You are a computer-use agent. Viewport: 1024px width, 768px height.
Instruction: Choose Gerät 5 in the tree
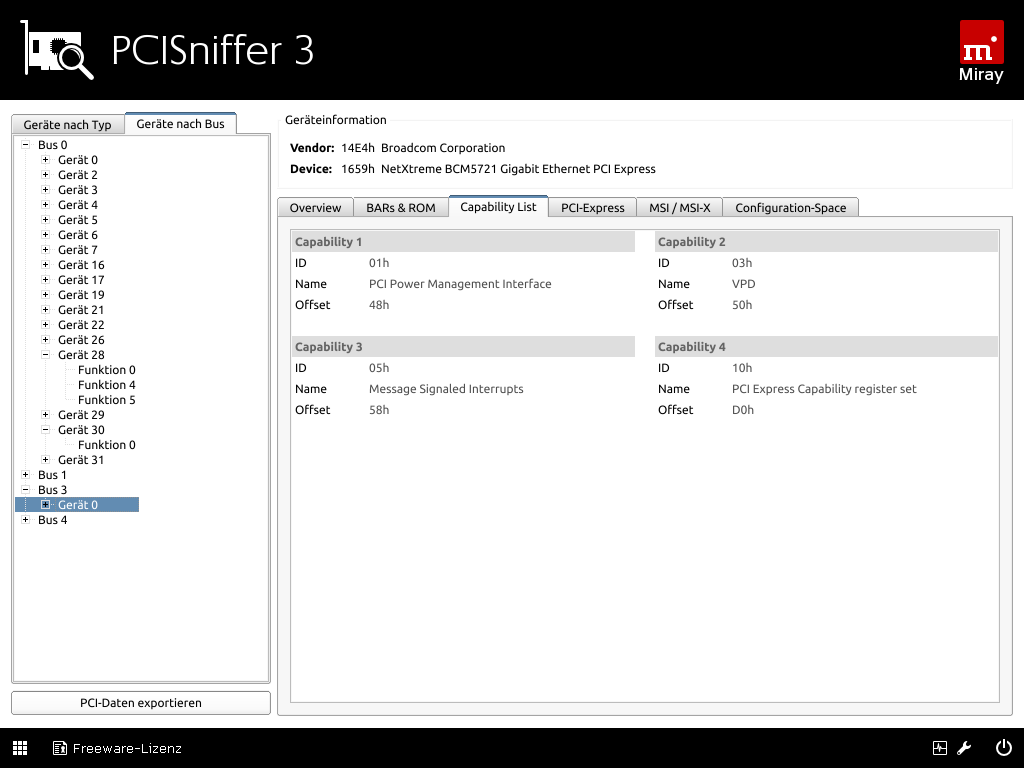click(78, 219)
